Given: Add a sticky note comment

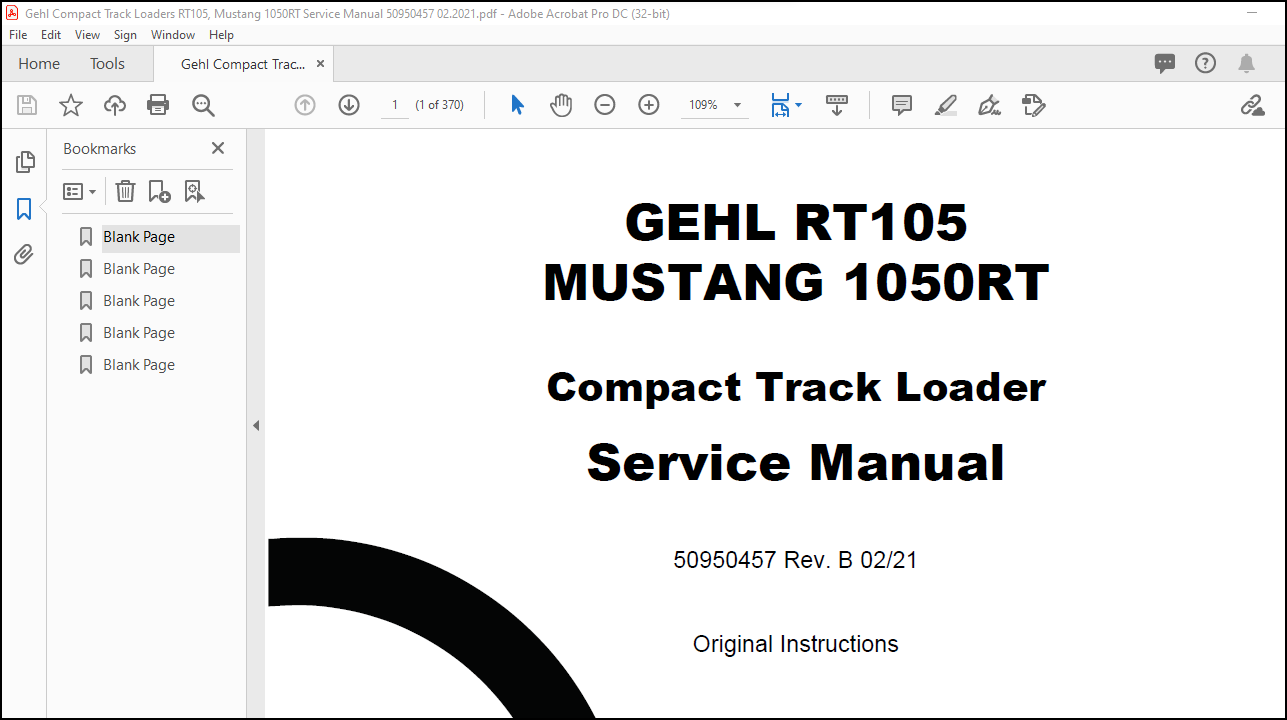Looking at the screenshot, I should click(x=902, y=105).
